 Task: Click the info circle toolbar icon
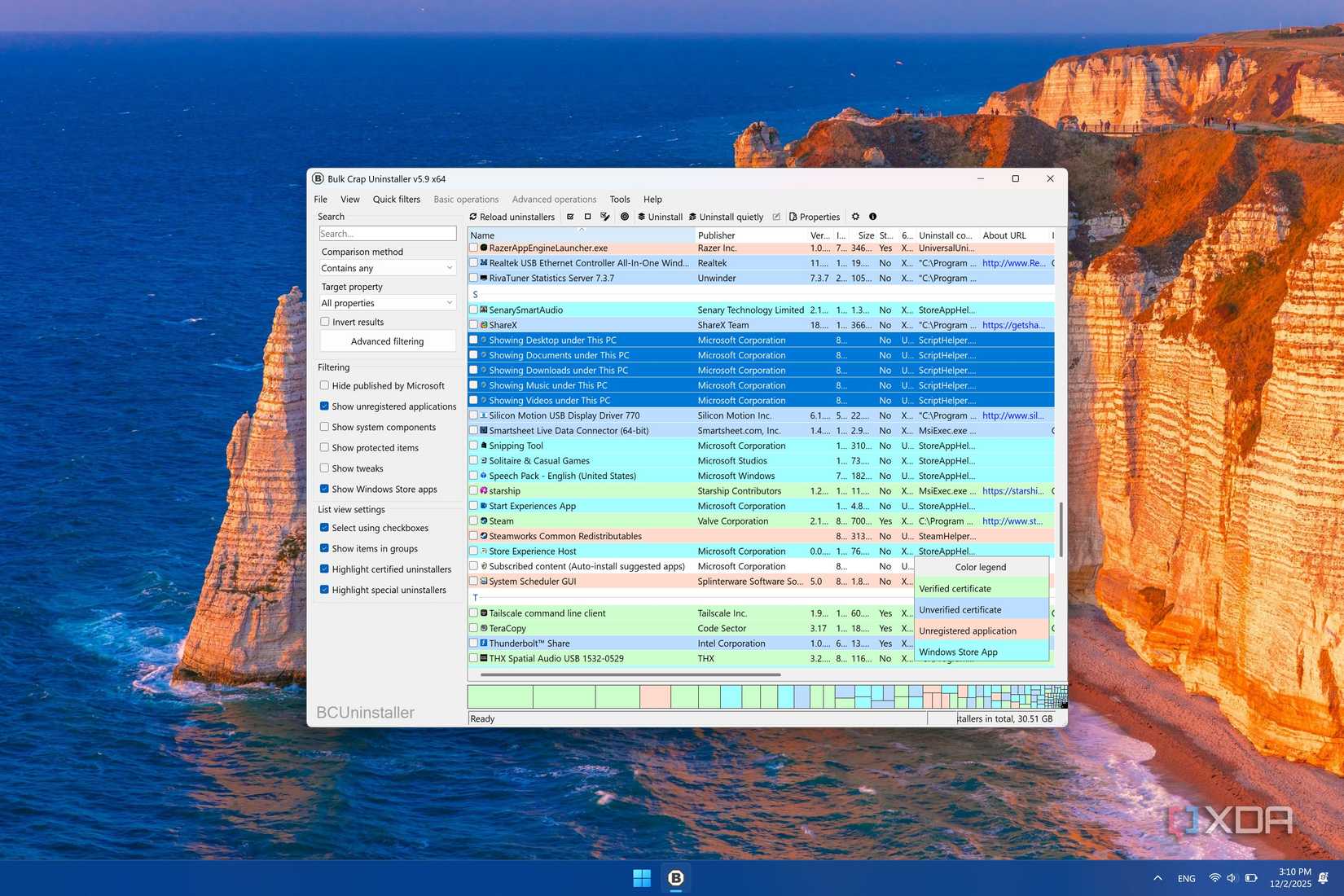tap(872, 217)
